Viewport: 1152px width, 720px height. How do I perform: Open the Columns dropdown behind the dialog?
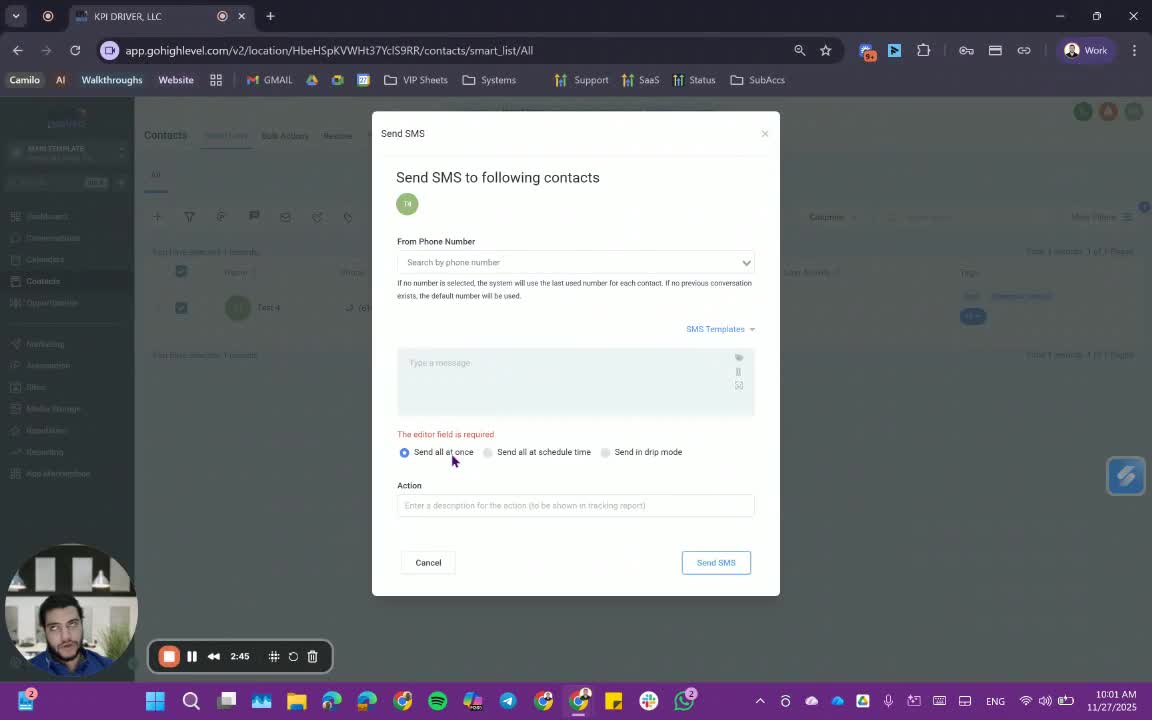[x=832, y=217]
